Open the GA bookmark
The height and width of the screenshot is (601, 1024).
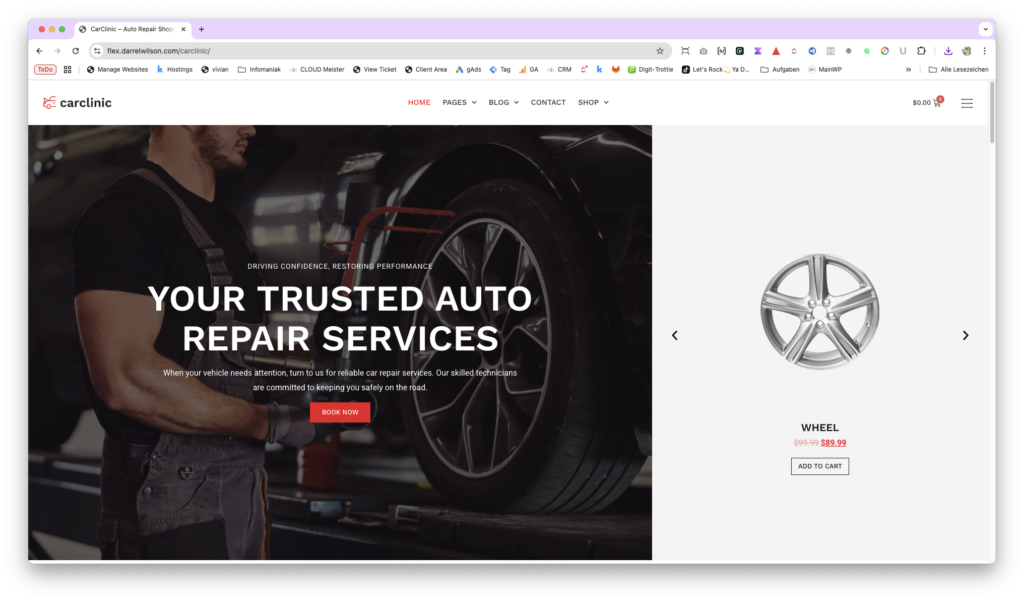click(528, 69)
